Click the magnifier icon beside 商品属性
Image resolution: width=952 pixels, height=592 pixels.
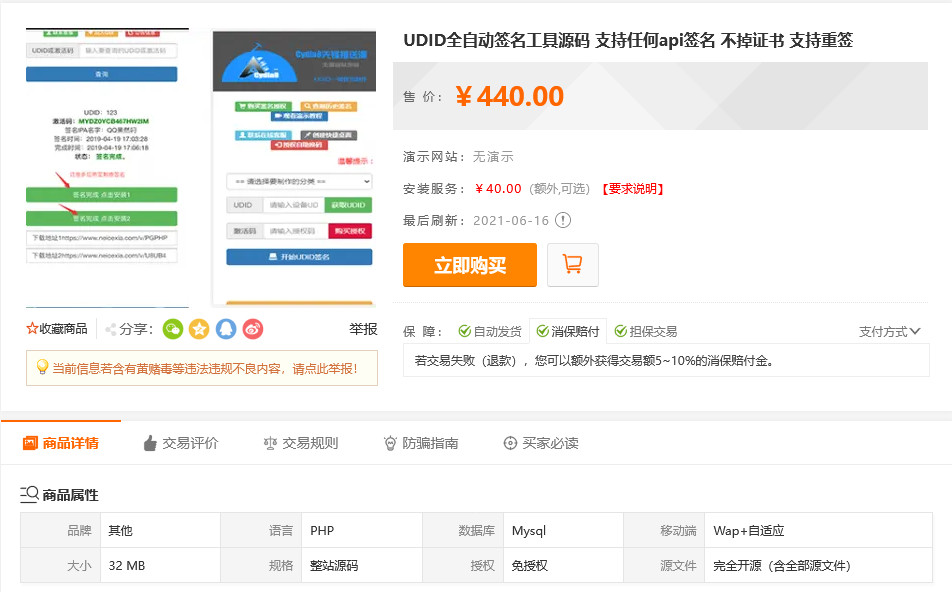[x=29, y=494]
